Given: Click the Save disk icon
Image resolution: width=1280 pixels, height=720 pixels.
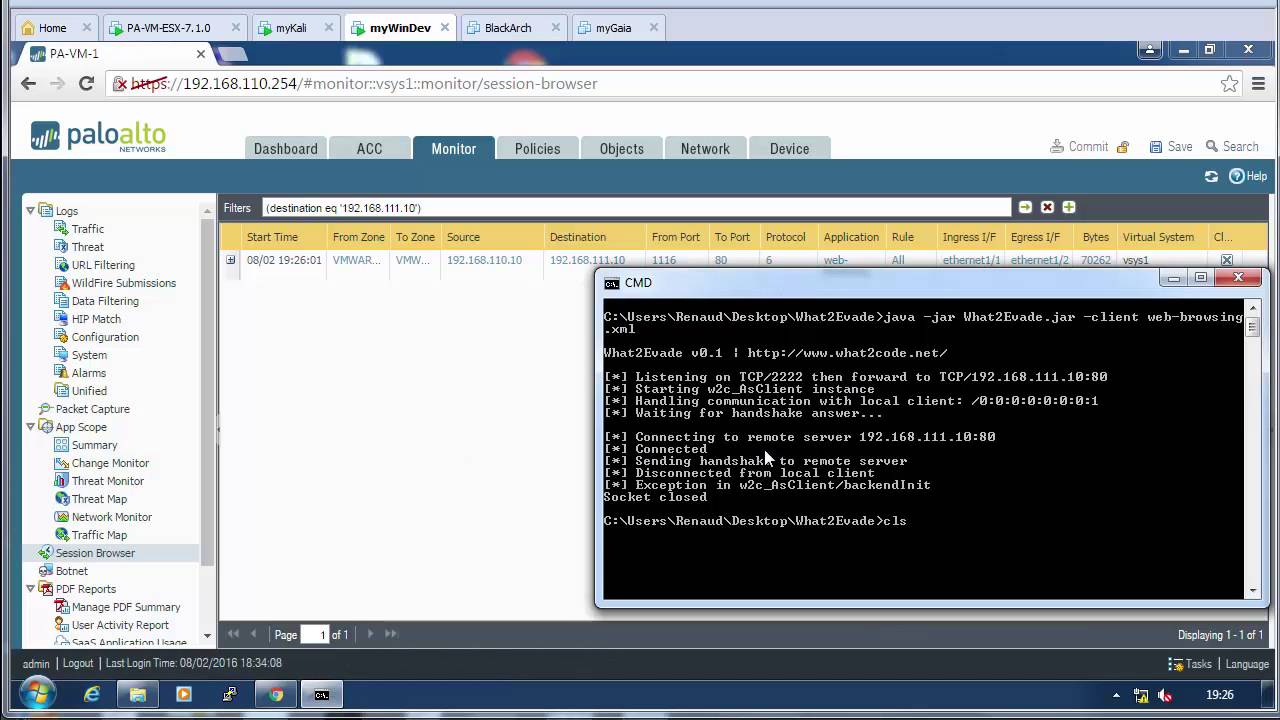Looking at the screenshot, I should pos(1156,147).
